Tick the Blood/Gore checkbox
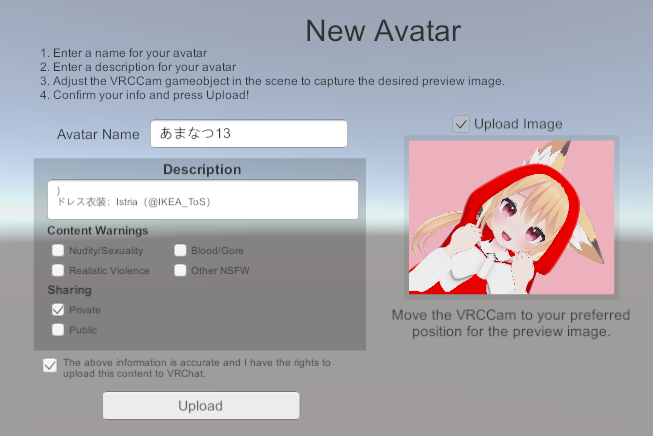The image size is (653, 436). coord(180,250)
